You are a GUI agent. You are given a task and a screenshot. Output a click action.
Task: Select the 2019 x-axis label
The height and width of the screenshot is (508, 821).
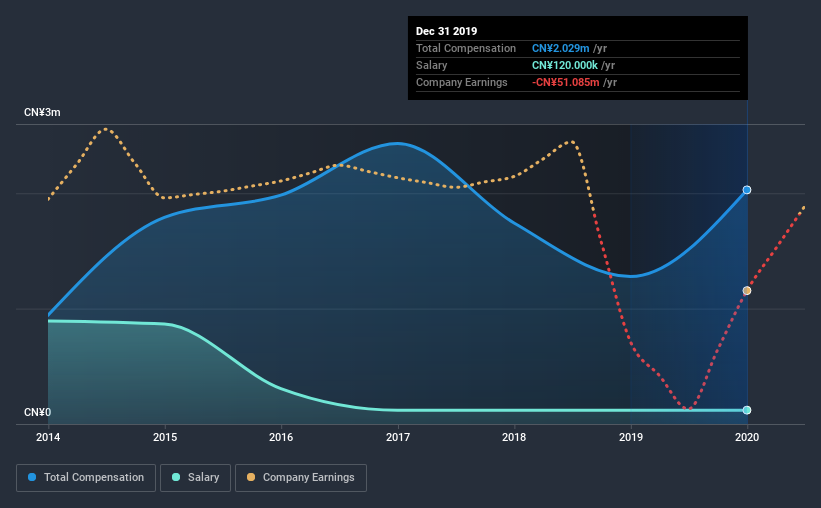[631, 437]
